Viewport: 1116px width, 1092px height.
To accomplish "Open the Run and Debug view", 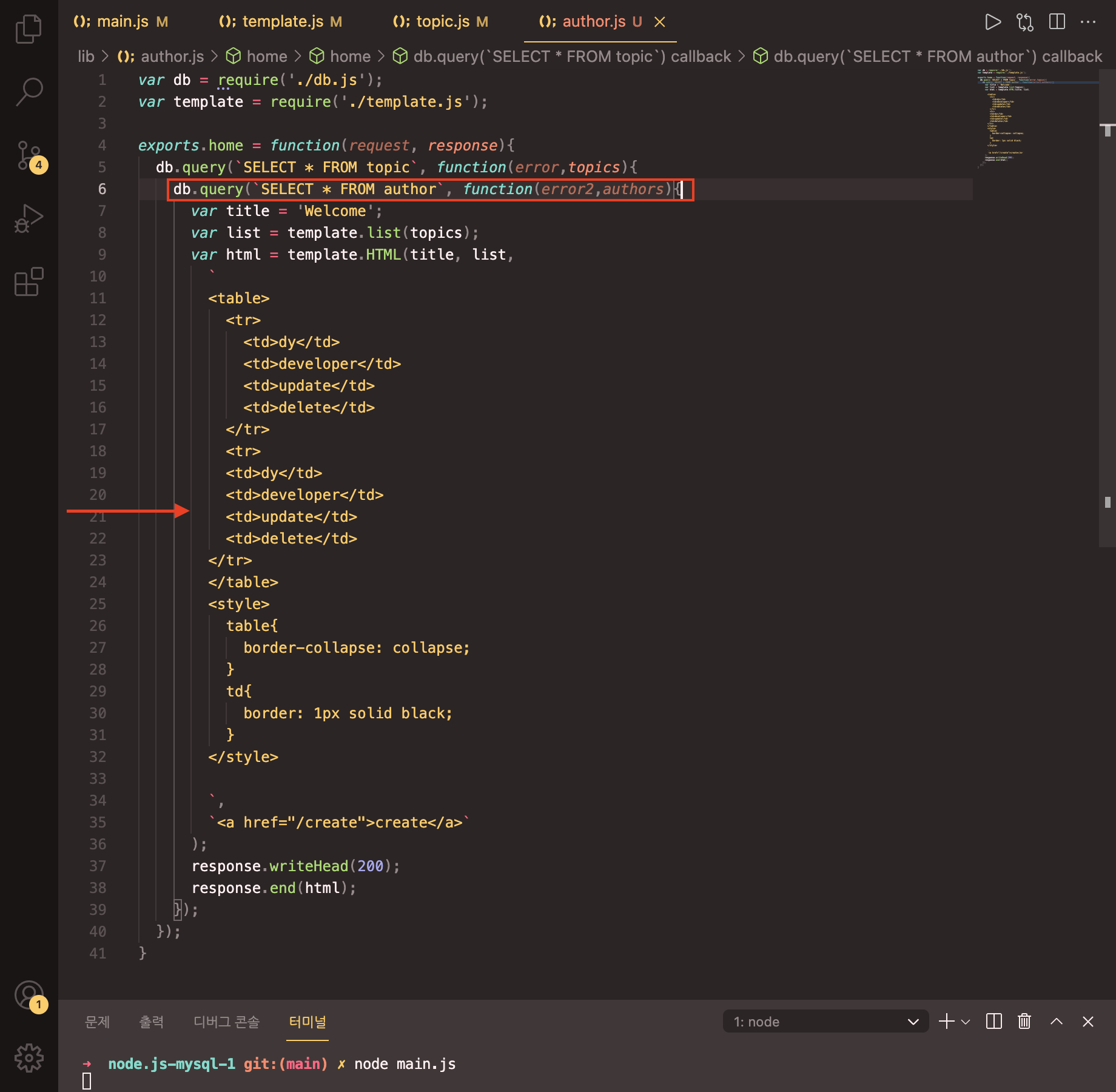I will pyautogui.click(x=29, y=218).
